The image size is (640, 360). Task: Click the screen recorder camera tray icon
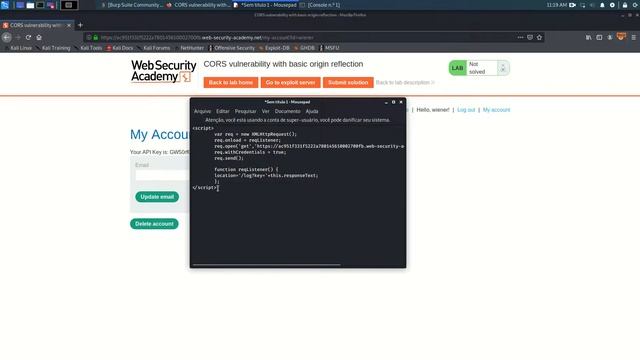pyautogui.click(x=573, y=5)
